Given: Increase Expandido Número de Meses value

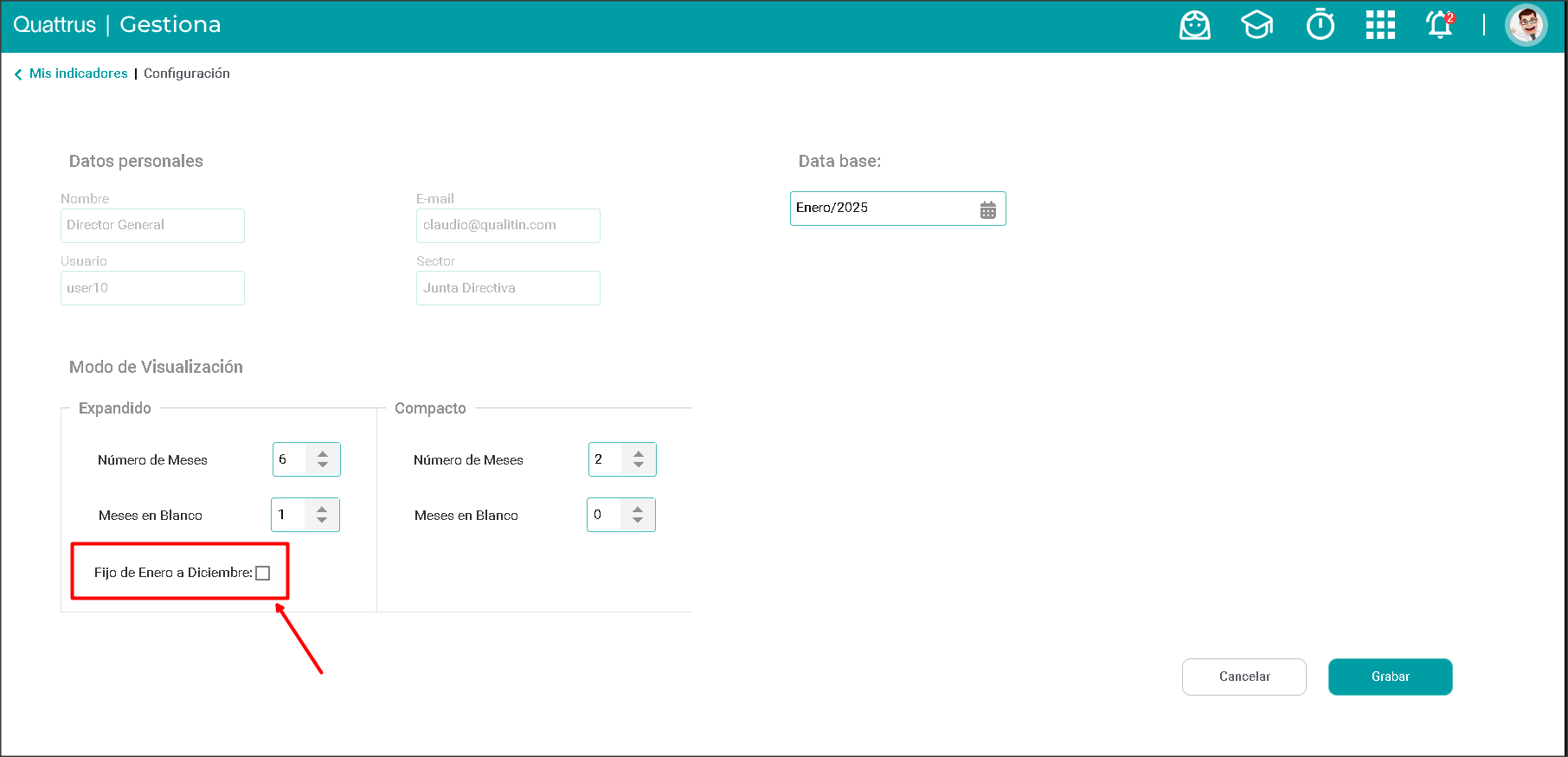Looking at the screenshot, I should tap(323, 453).
